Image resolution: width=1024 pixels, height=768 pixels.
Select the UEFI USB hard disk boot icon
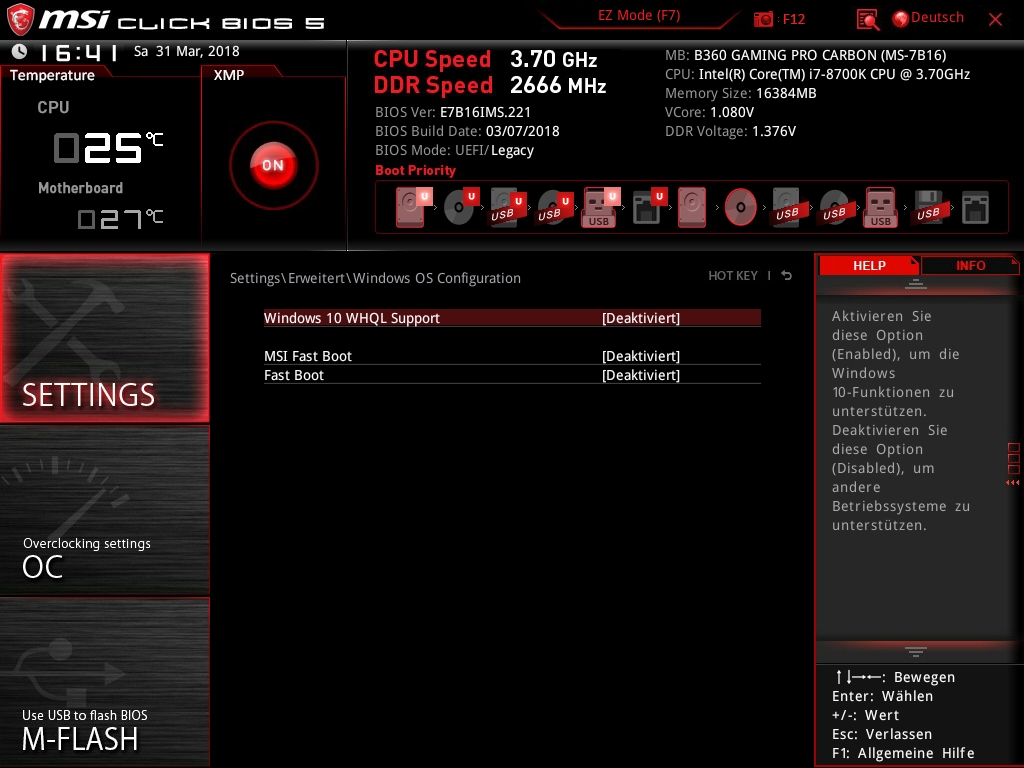(x=508, y=207)
